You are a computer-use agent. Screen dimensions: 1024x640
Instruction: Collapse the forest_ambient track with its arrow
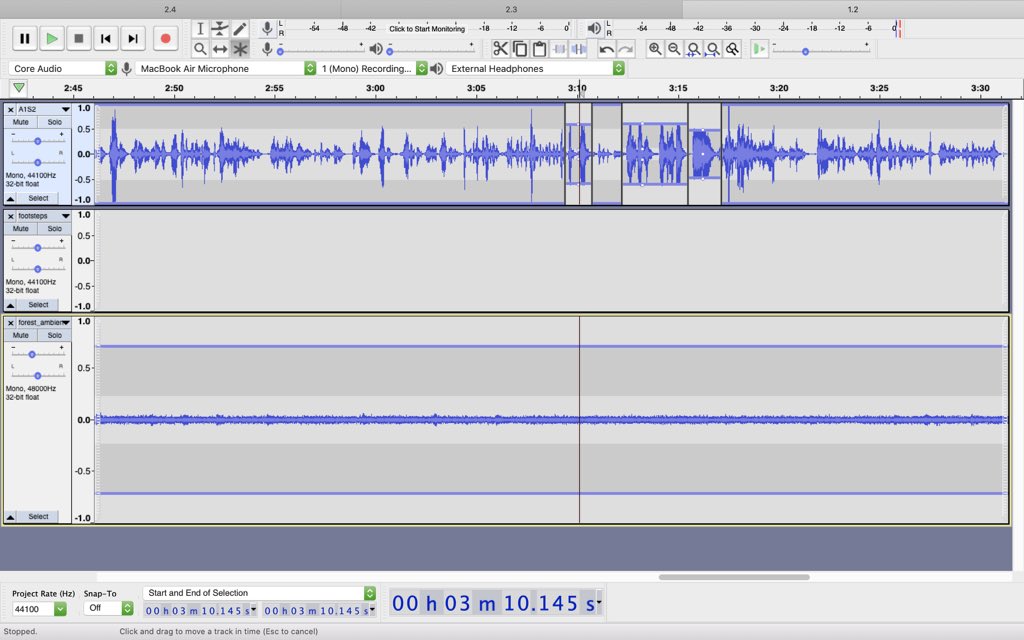pos(10,517)
